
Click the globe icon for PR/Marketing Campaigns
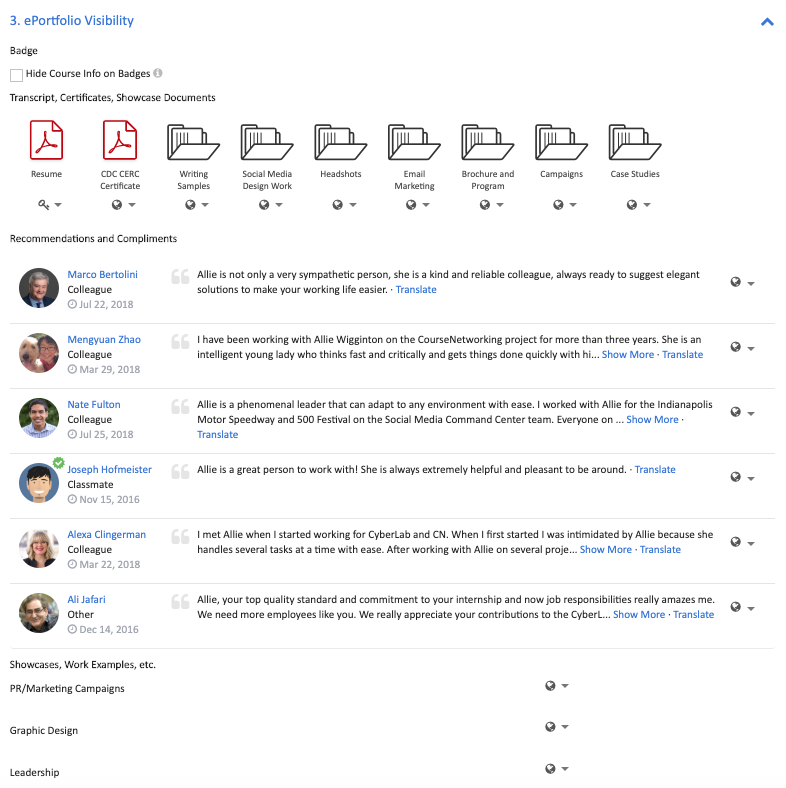(x=550, y=685)
